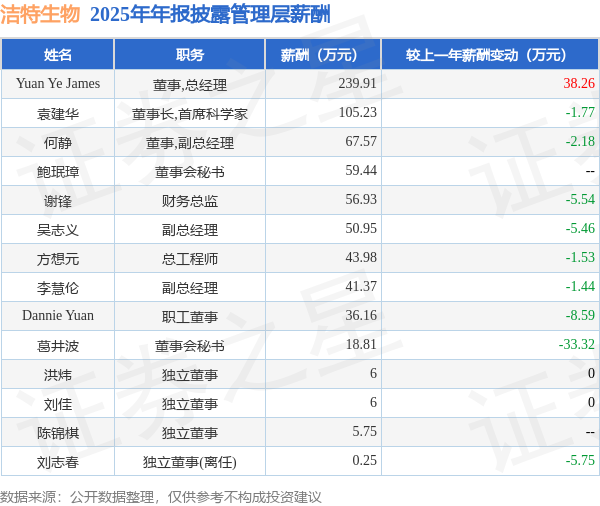The height and width of the screenshot is (506, 600).
Task: Click change value -33.32
Action: [577, 345]
